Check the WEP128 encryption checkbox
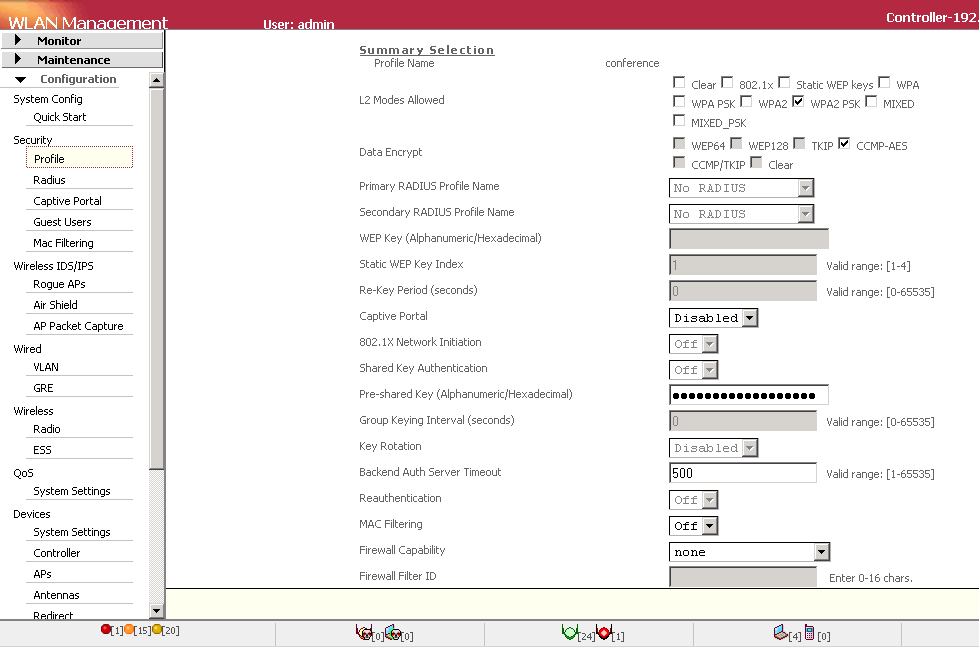Image resolution: width=979 pixels, height=648 pixels. (736, 143)
